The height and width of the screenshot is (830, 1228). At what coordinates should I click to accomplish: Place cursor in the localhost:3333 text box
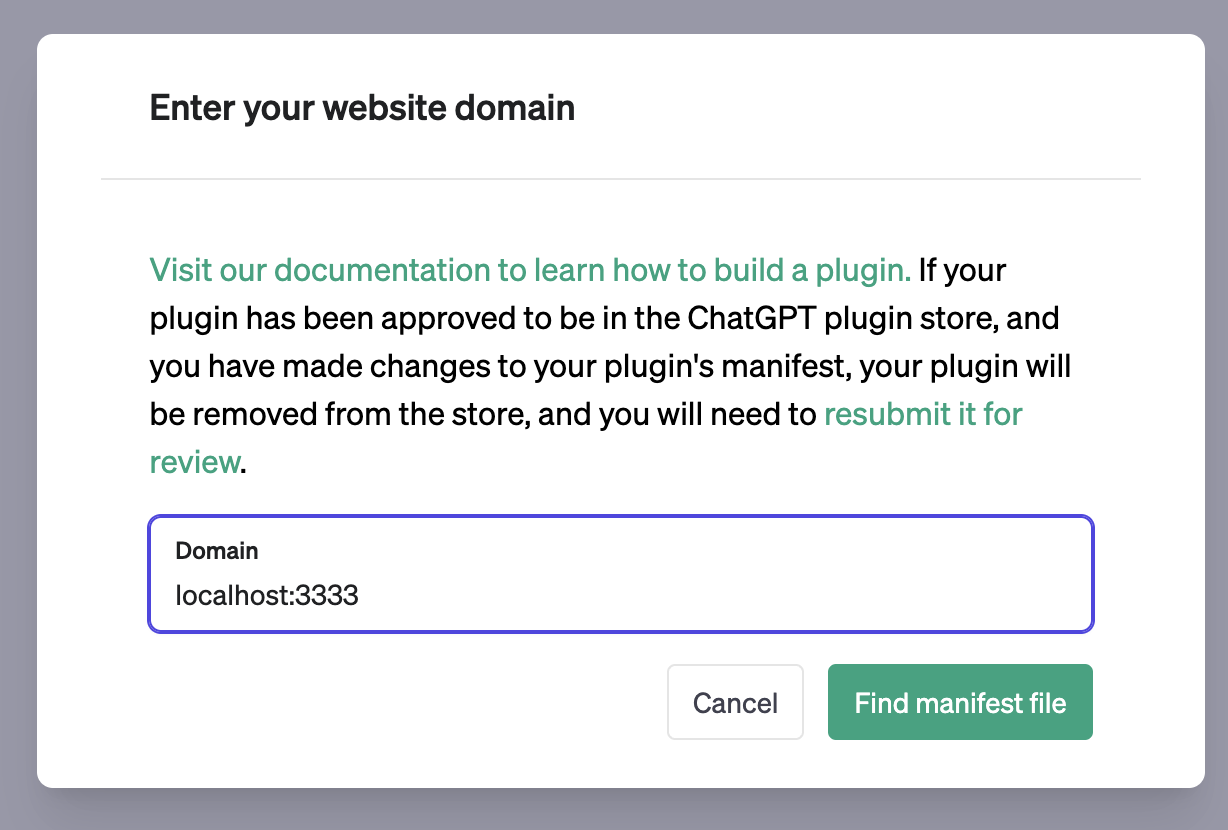pyautogui.click(x=400, y=595)
